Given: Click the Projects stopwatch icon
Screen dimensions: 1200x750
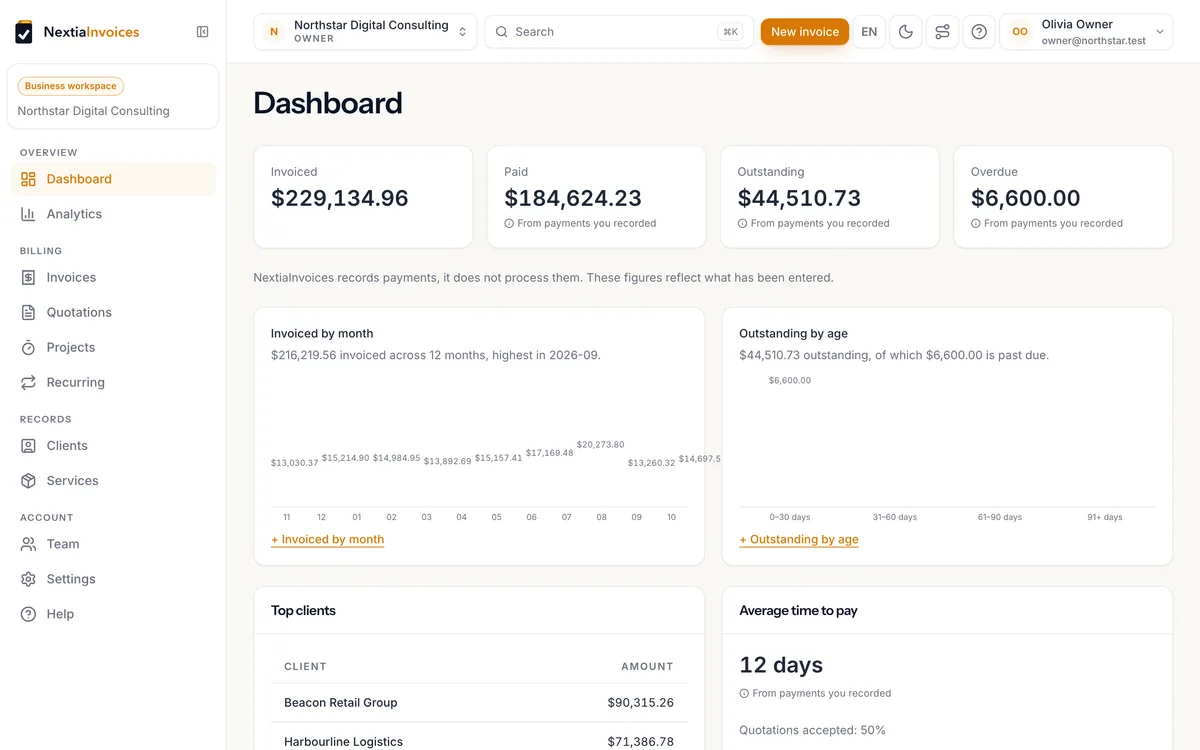Looking at the screenshot, I should [x=28, y=347].
